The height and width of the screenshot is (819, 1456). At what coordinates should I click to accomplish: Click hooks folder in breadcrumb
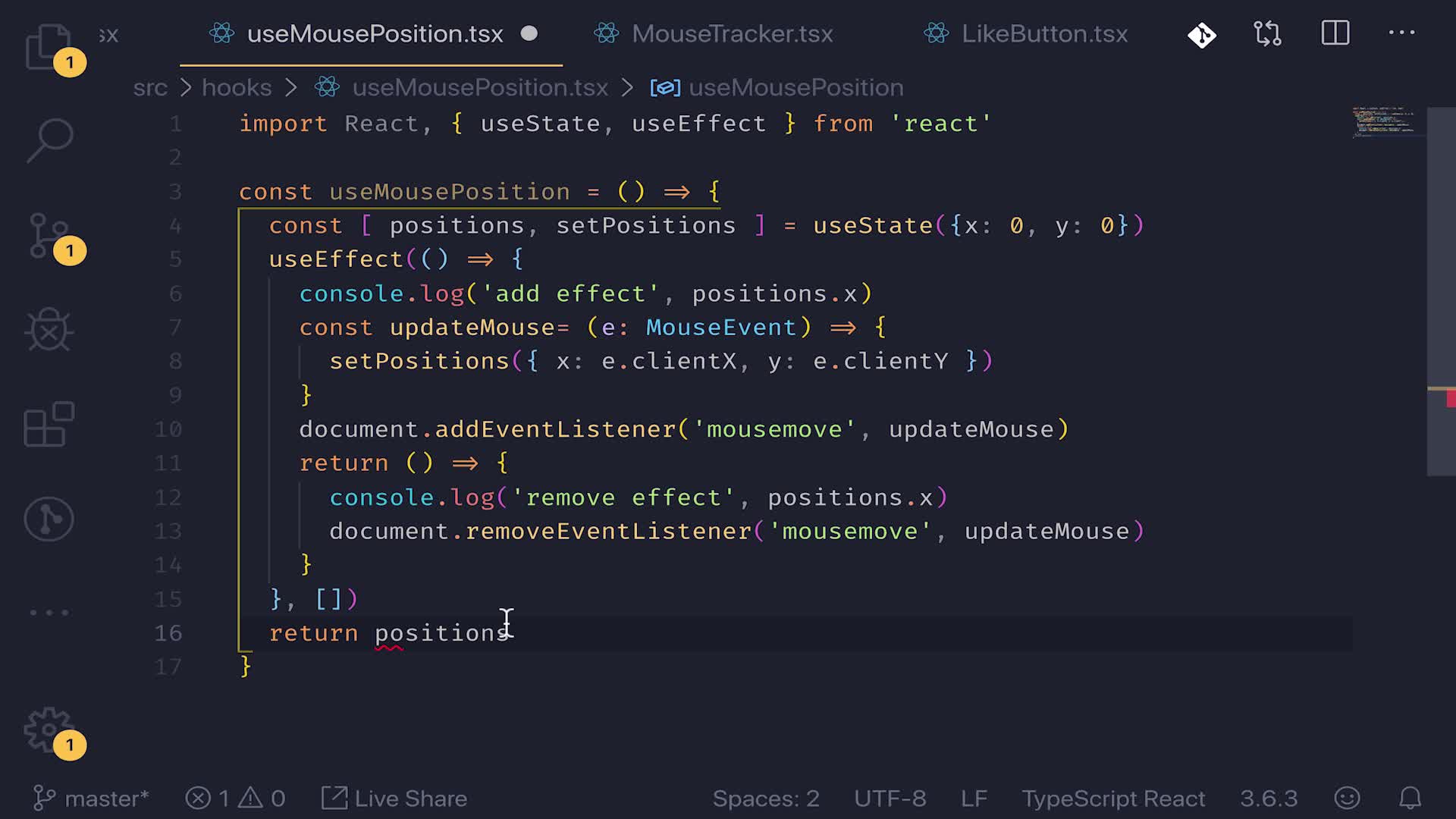236,88
